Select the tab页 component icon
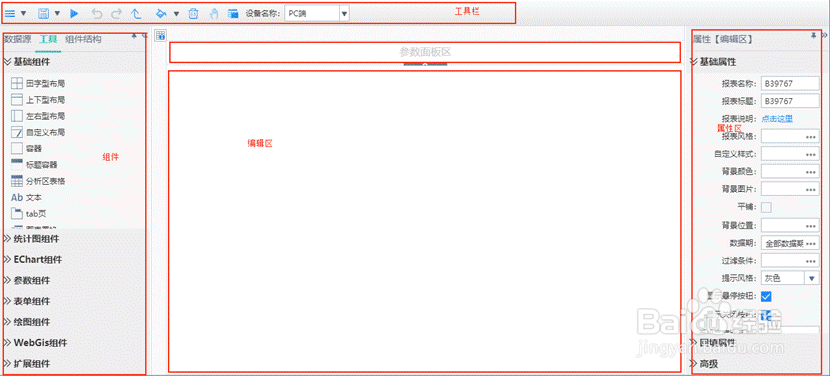 17,213
